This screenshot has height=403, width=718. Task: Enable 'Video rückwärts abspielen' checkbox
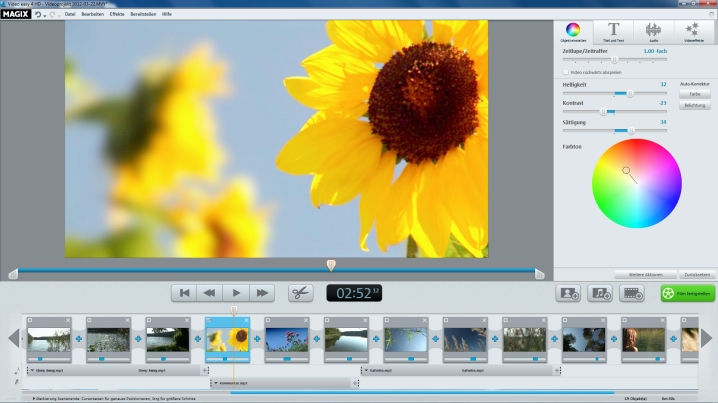tap(566, 72)
